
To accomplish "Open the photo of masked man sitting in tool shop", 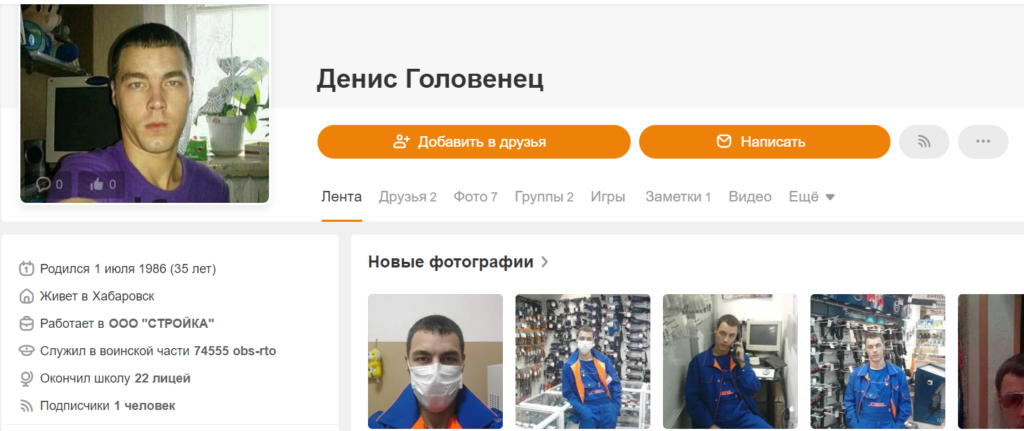I will [x=583, y=361].
